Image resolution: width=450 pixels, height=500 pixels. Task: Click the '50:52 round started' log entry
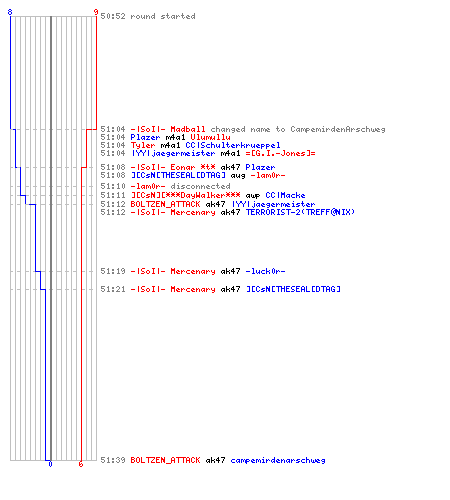coord(148,16)
